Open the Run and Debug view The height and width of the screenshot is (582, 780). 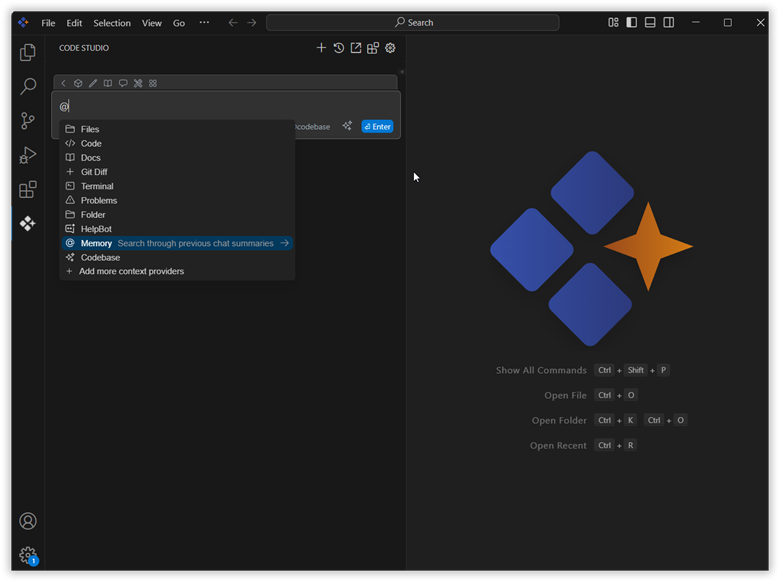tap(28, 155)
